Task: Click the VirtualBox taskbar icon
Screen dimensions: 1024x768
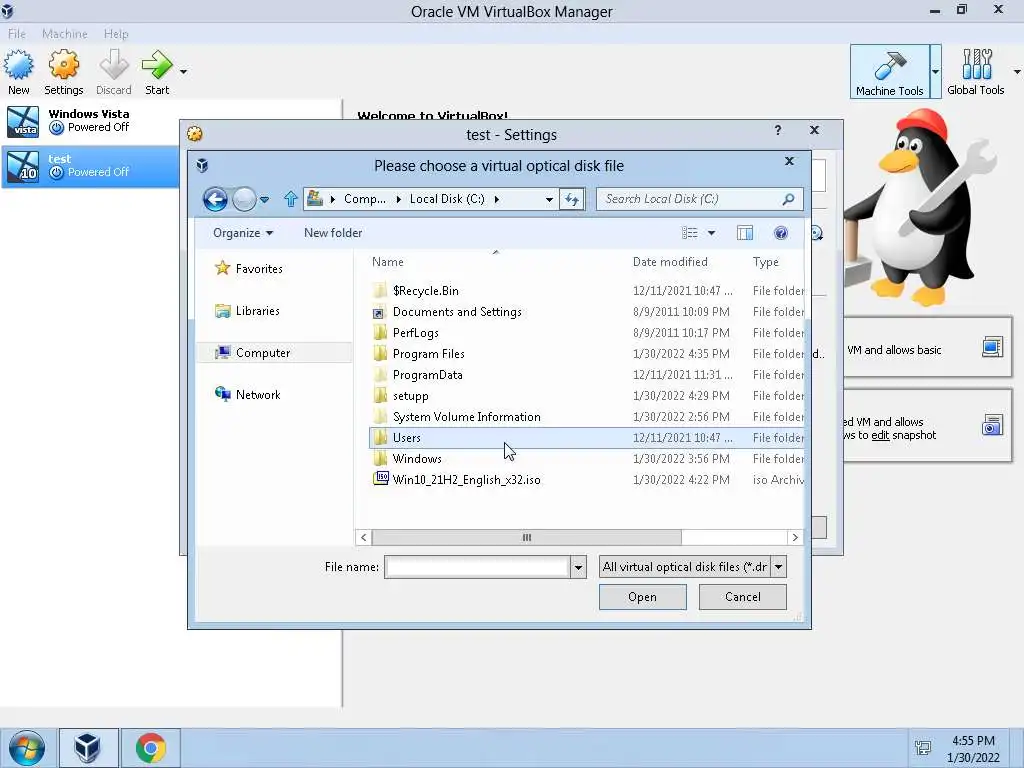Action: (x=89, y=748)
